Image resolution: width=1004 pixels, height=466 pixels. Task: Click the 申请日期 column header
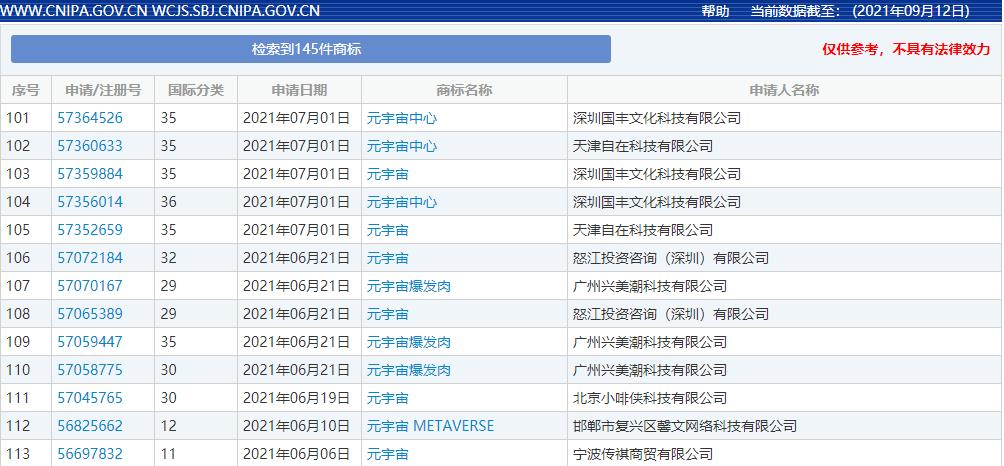pos(299,90)
